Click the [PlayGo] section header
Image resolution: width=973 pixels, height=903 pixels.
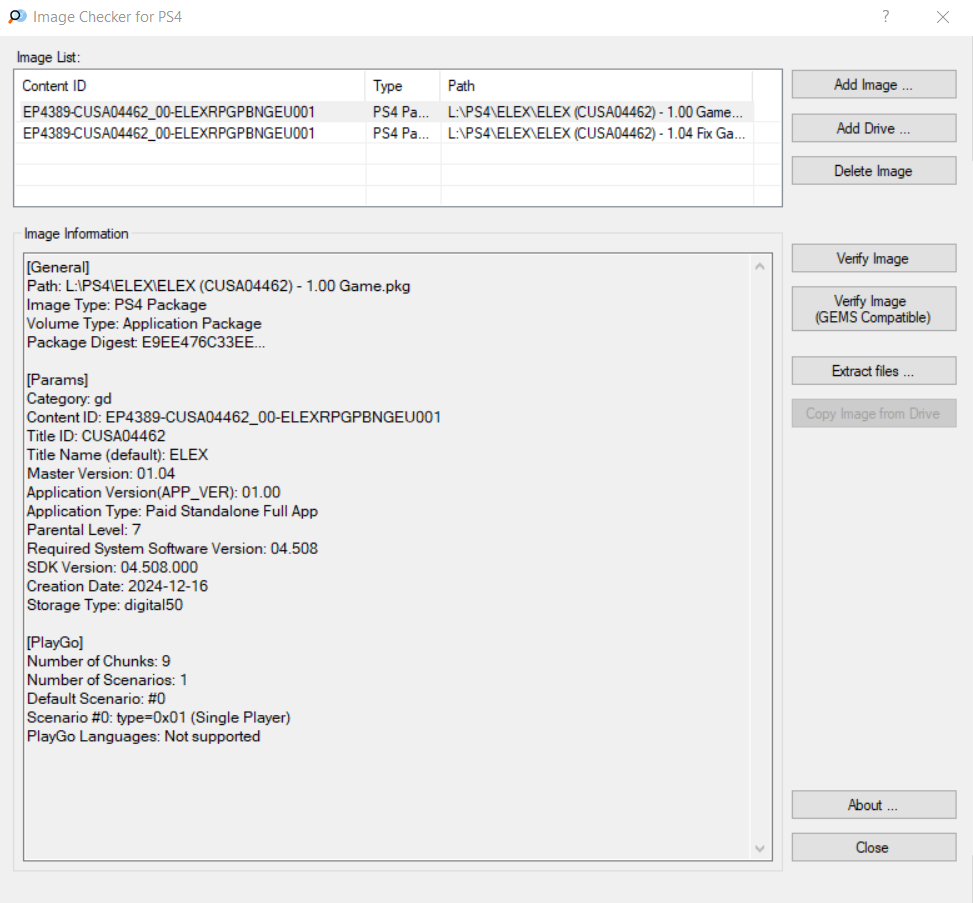click(x=55, y=642)
